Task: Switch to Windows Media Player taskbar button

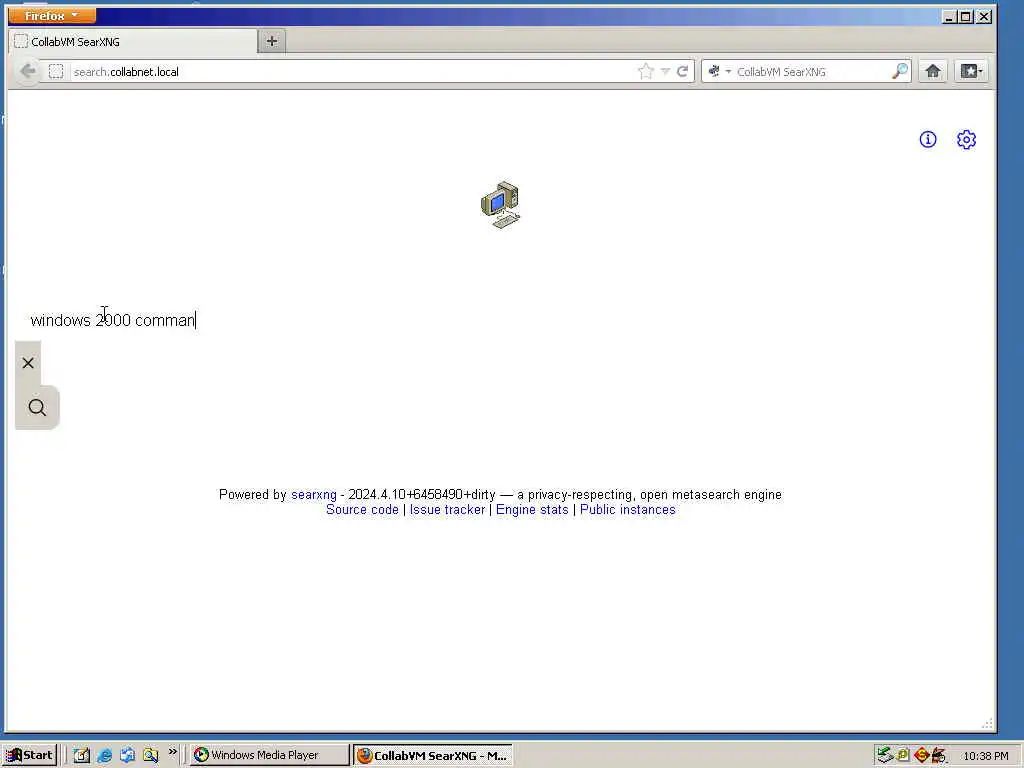Action: (x=270, y=755)
